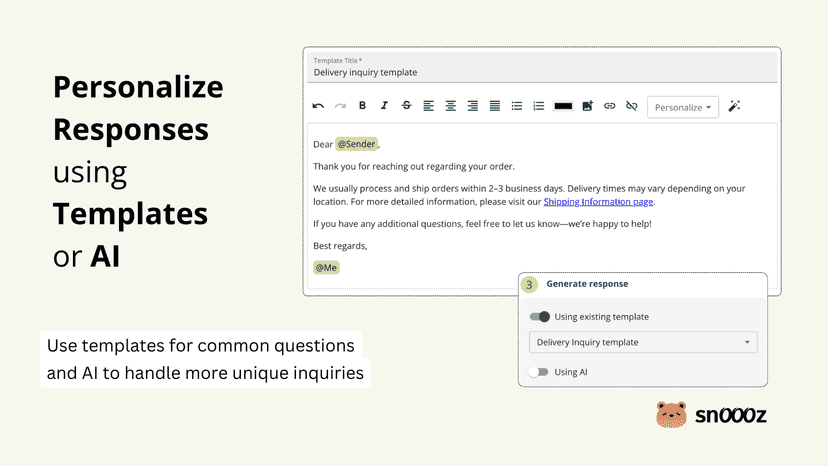The image size is (828, 466).
Task: Open the Shipping Information page link
Action: [598, 202]
